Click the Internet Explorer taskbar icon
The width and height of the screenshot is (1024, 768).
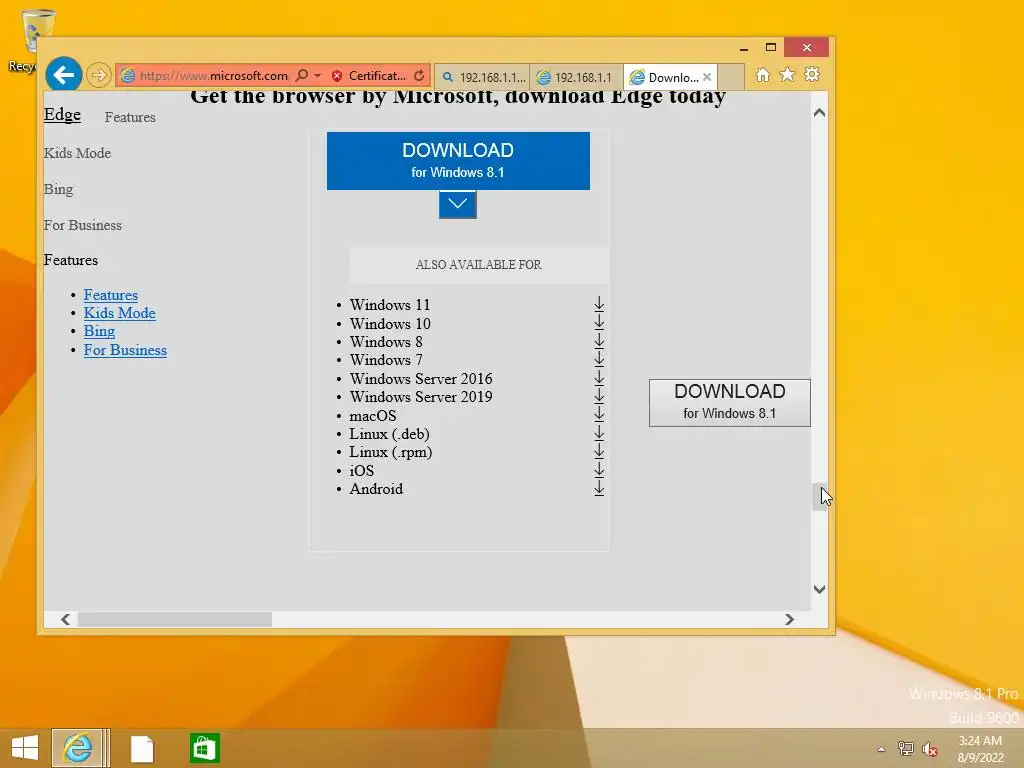pyautogui.click(x=78, y=748)
